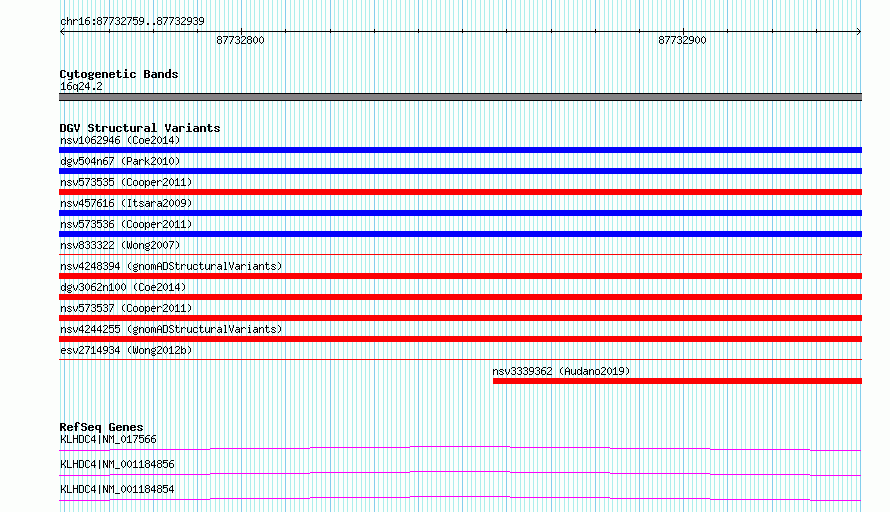Click the blue bar under dgv504n67

[460, 171]
